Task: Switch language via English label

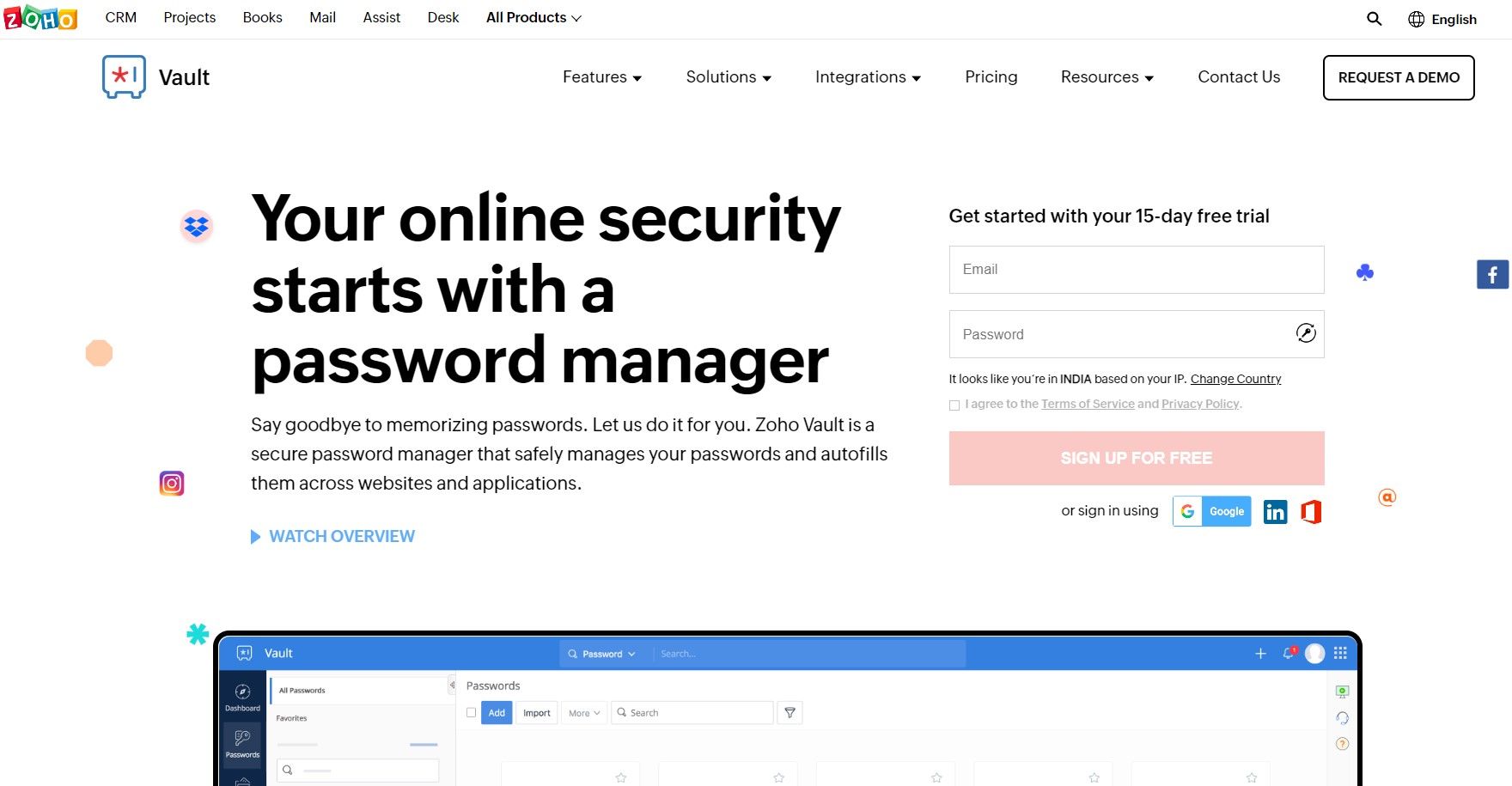Action: [x=1454, y=19]
